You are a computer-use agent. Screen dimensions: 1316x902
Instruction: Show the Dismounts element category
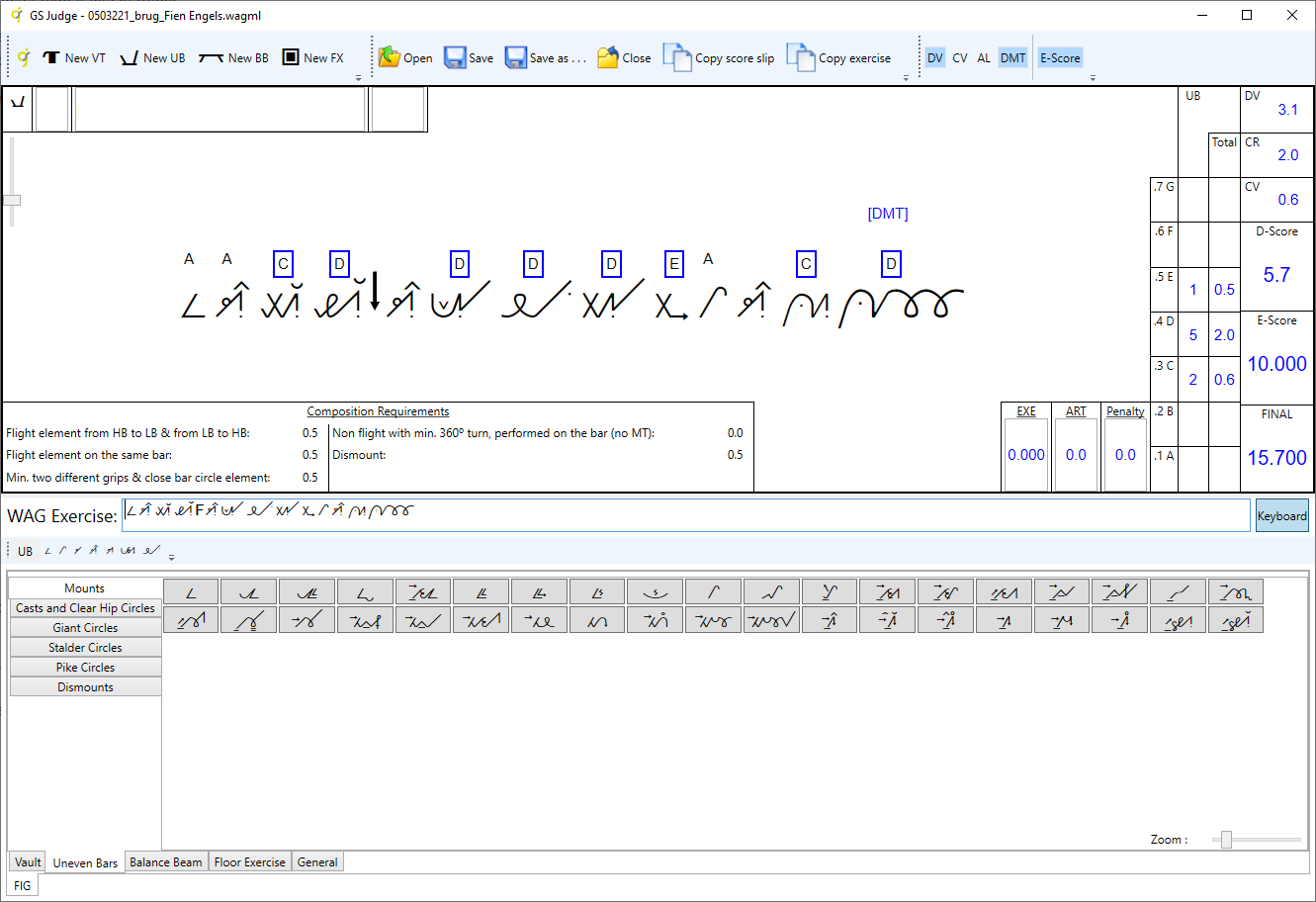tap(85, 686)
